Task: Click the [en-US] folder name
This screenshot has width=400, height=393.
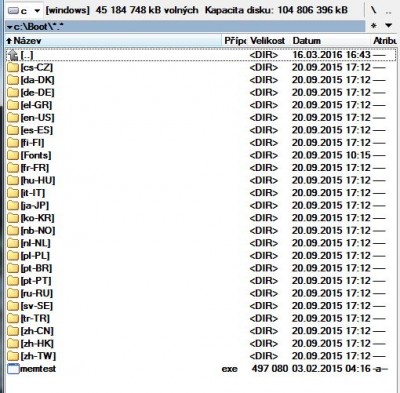Action: (37, 118)
